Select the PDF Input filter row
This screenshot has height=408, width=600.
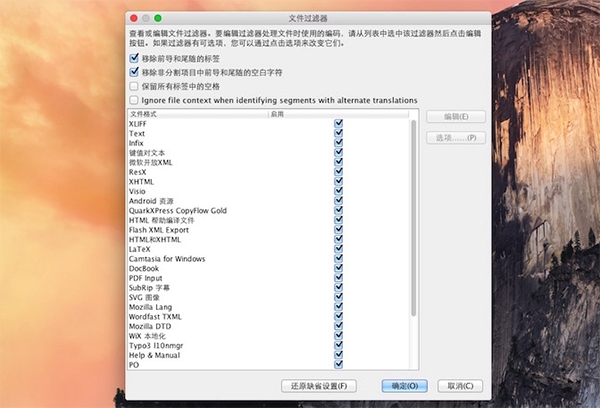pos(269,277)
